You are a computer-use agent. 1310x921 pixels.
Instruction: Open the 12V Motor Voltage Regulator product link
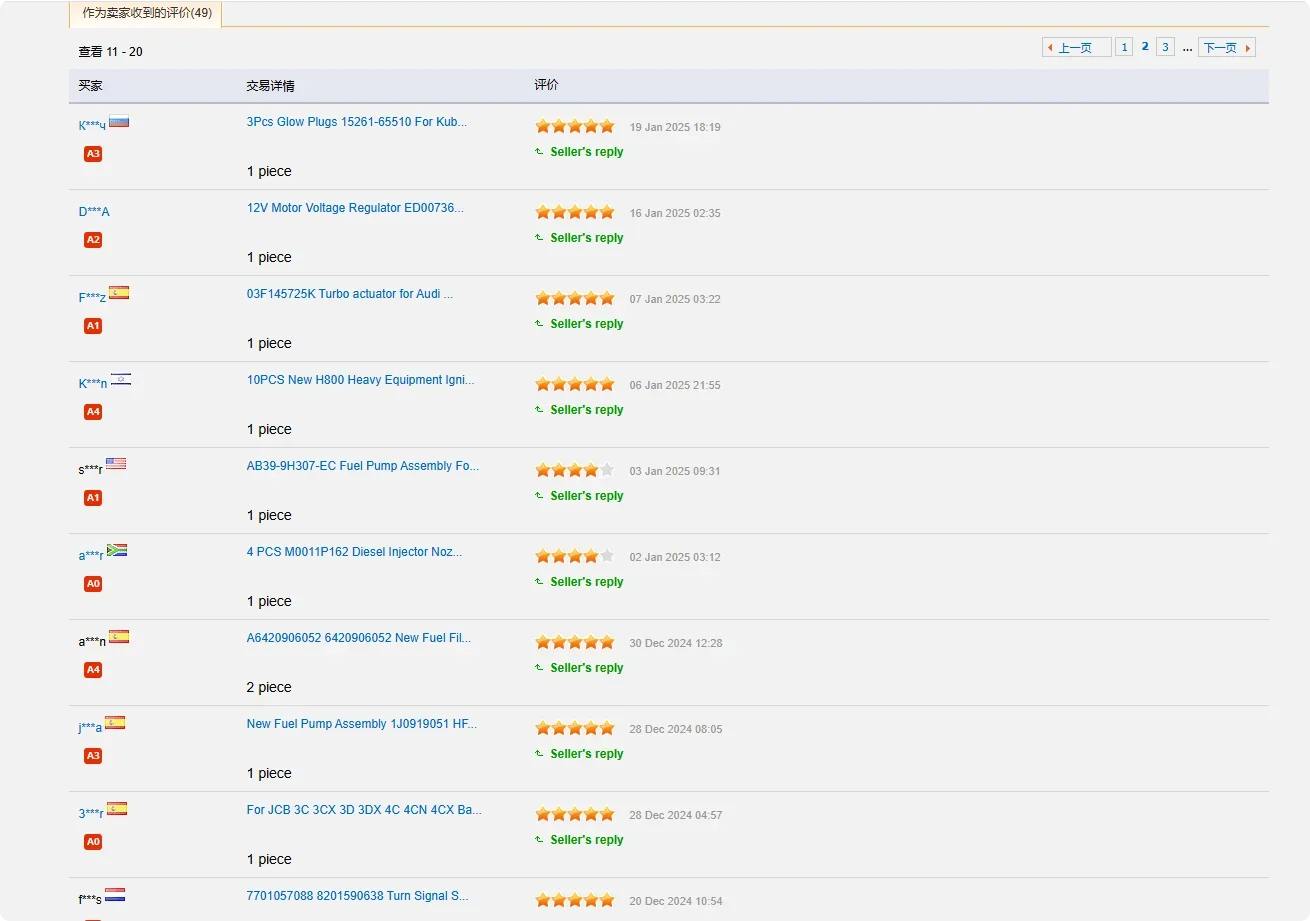pos(355,208)
